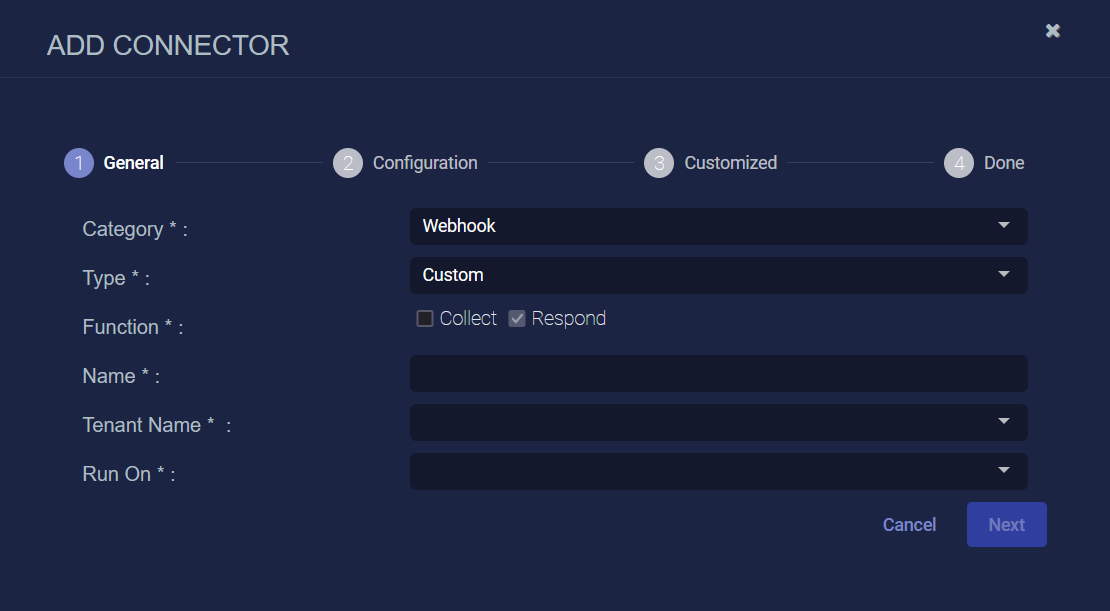Enable the Collect function checkbox
The height and width of the screenshot is (611, 1110).
425,319
